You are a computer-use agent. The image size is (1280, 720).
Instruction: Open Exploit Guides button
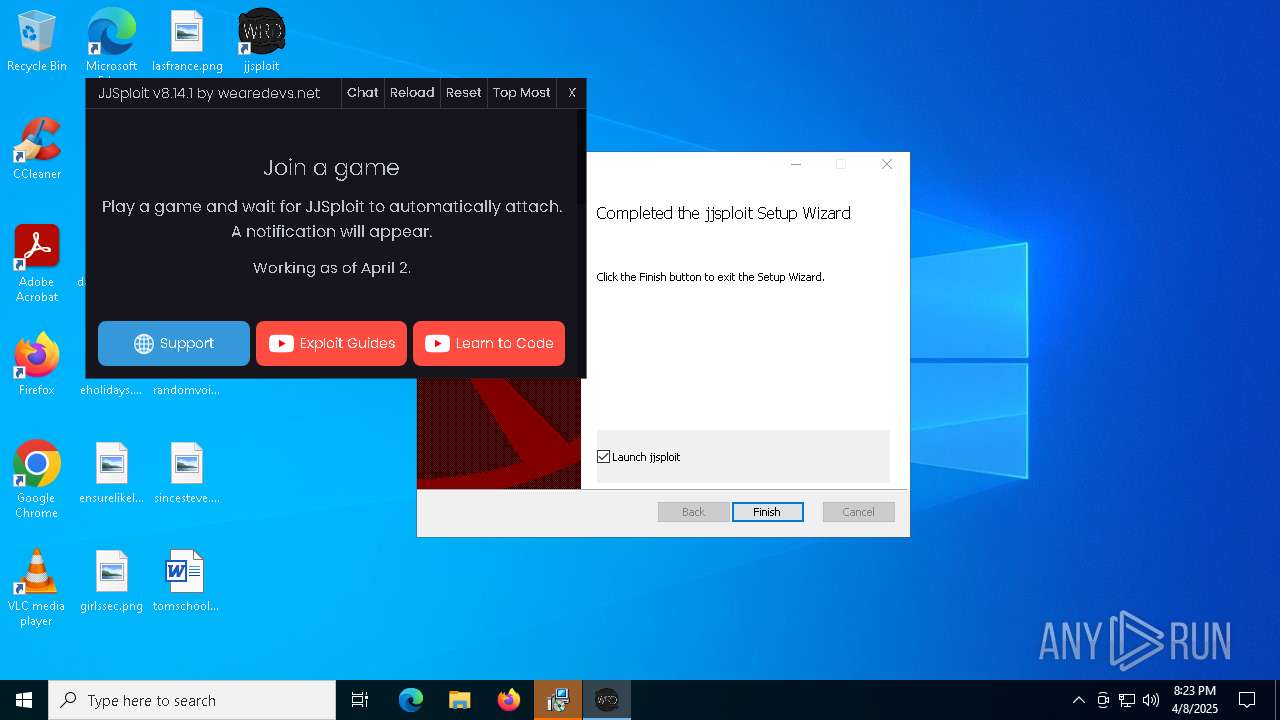click(331, 343)
